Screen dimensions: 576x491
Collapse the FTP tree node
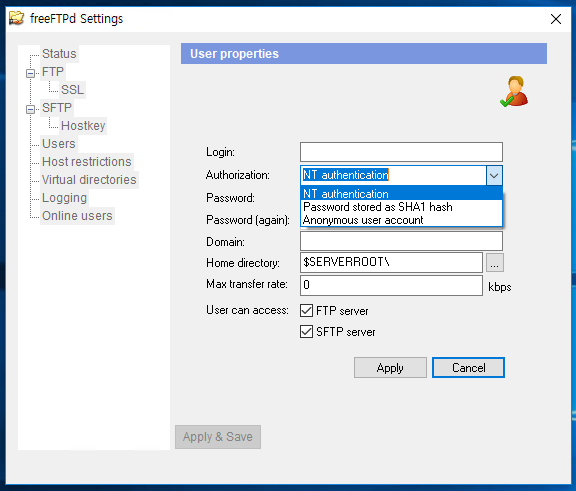click(30, 73)
